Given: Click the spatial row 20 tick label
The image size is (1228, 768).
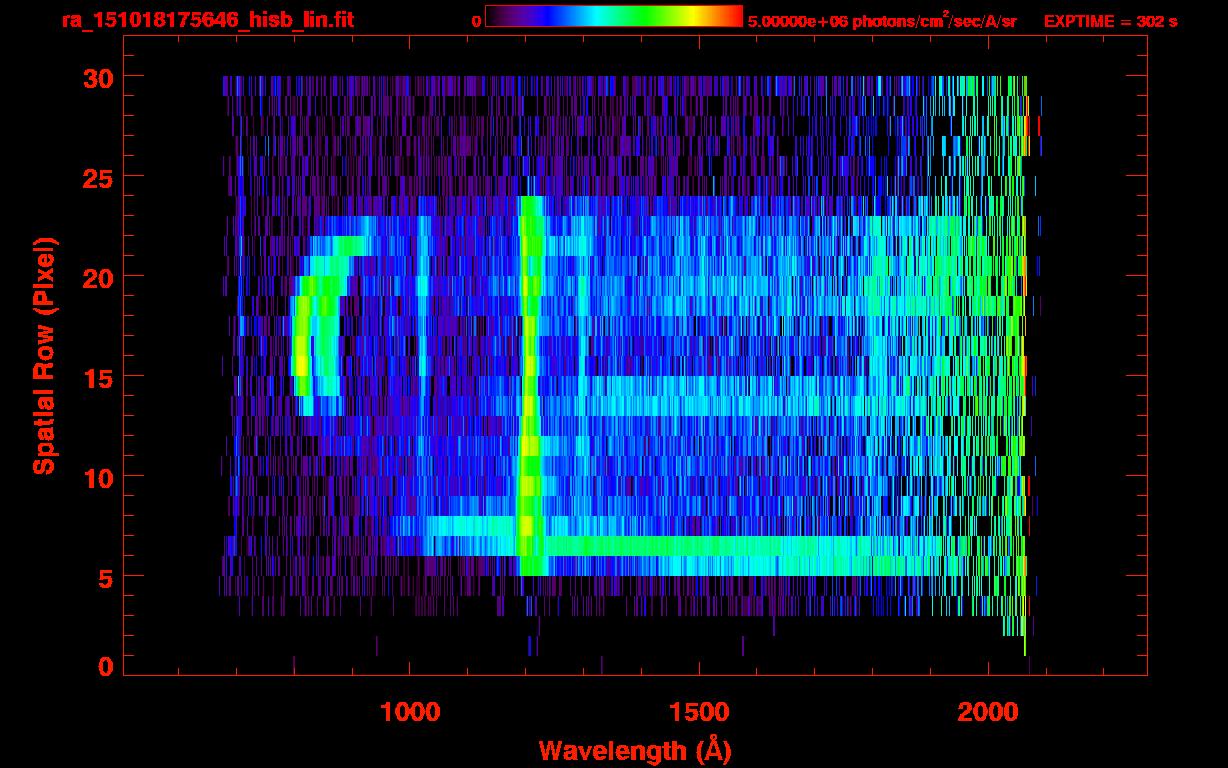Looking at the screenshot, I should coord(97,277).
